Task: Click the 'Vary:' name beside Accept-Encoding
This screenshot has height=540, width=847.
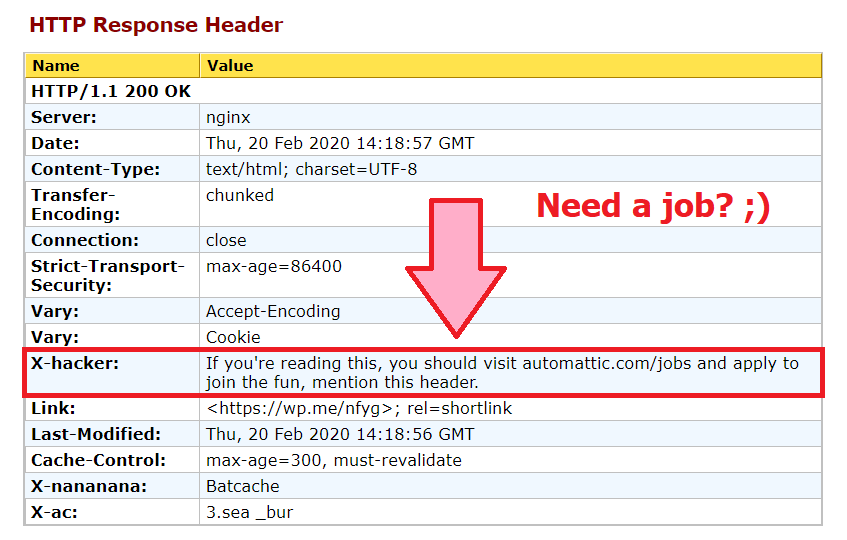Action: pos(55,312)
